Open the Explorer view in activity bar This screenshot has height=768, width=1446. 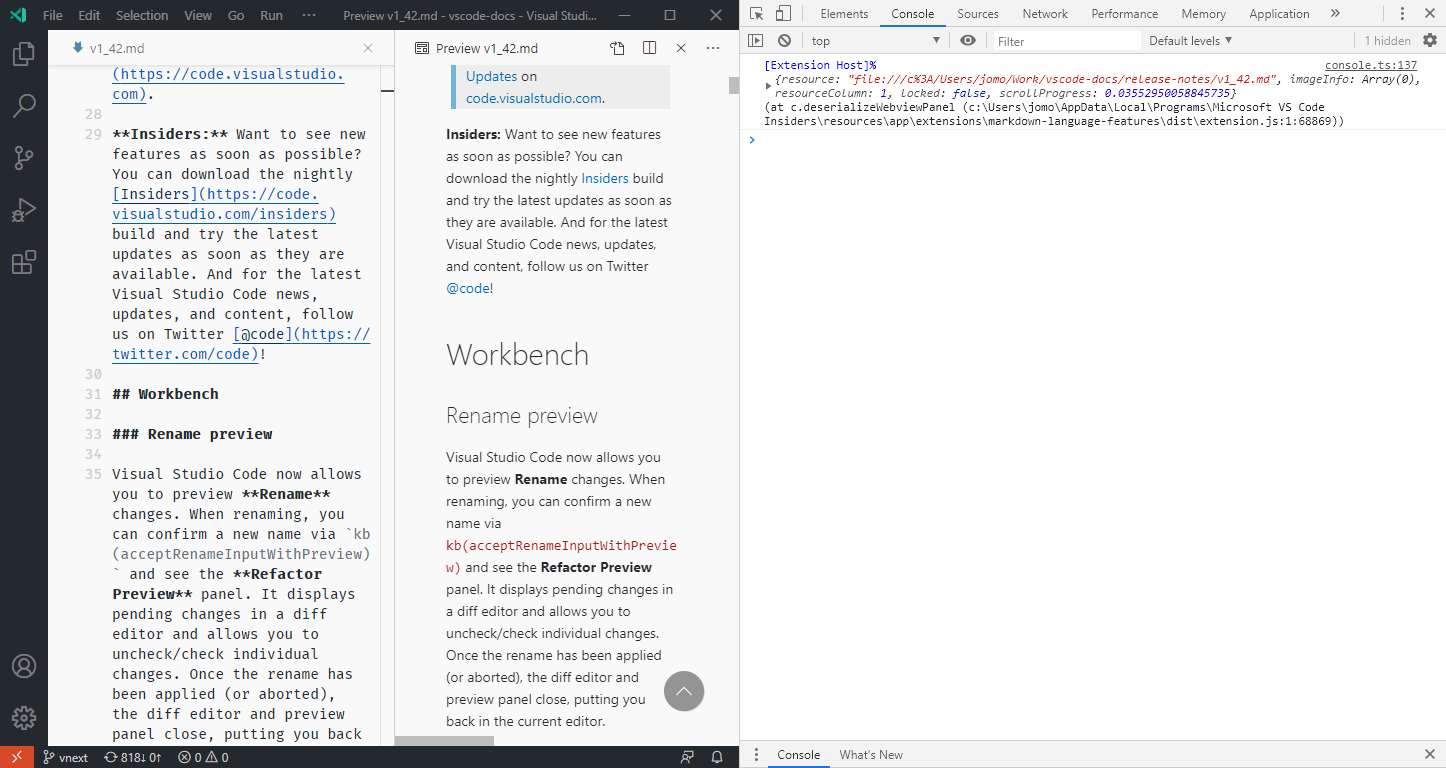point(24,53)
